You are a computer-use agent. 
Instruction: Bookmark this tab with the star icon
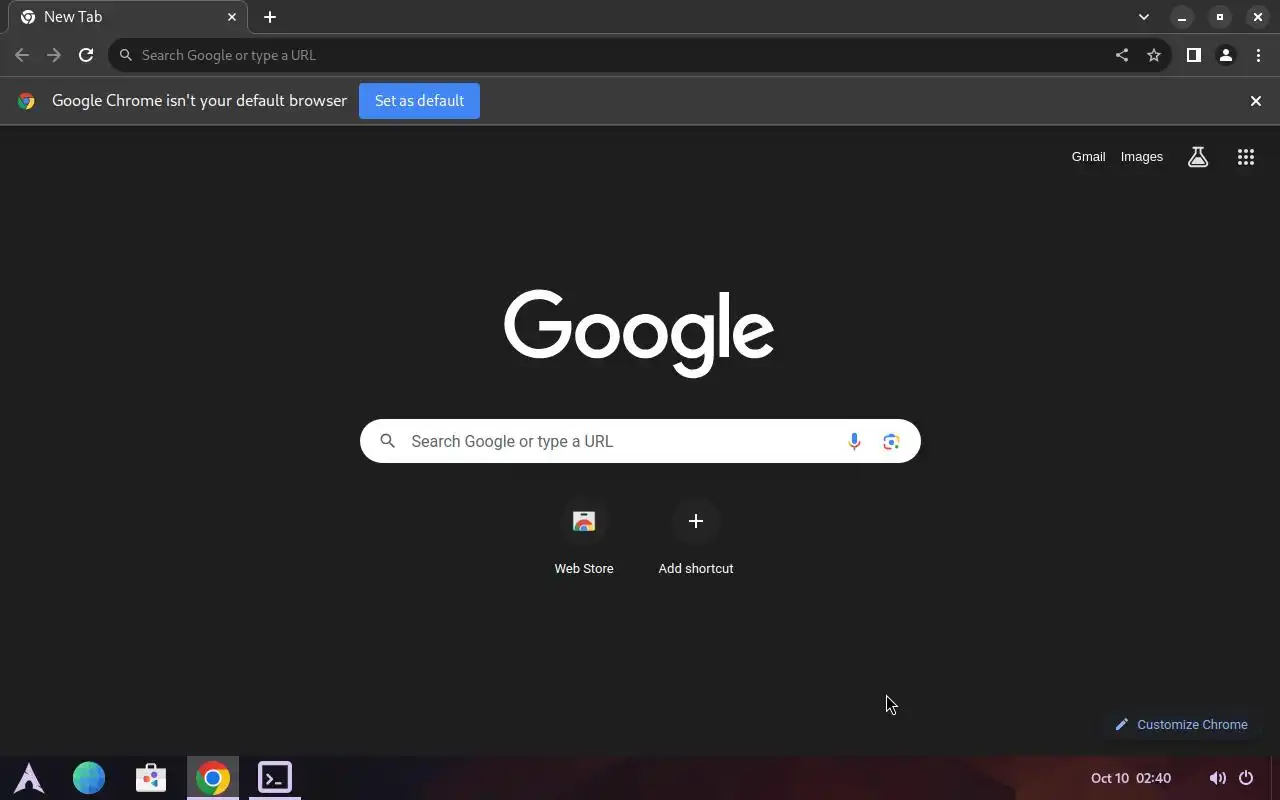tap(1154, 55)
